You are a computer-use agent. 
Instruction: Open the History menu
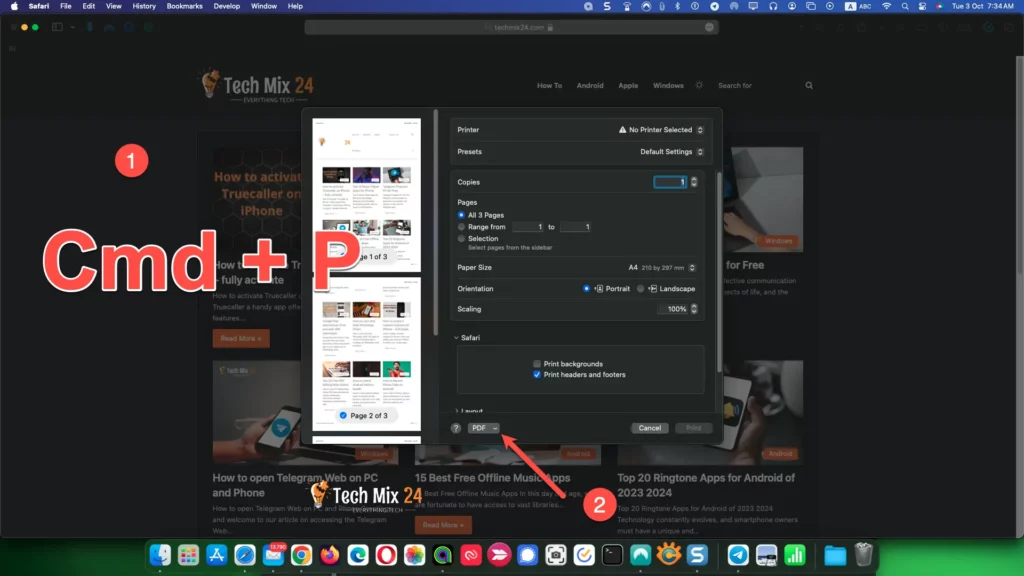[144, 6]
